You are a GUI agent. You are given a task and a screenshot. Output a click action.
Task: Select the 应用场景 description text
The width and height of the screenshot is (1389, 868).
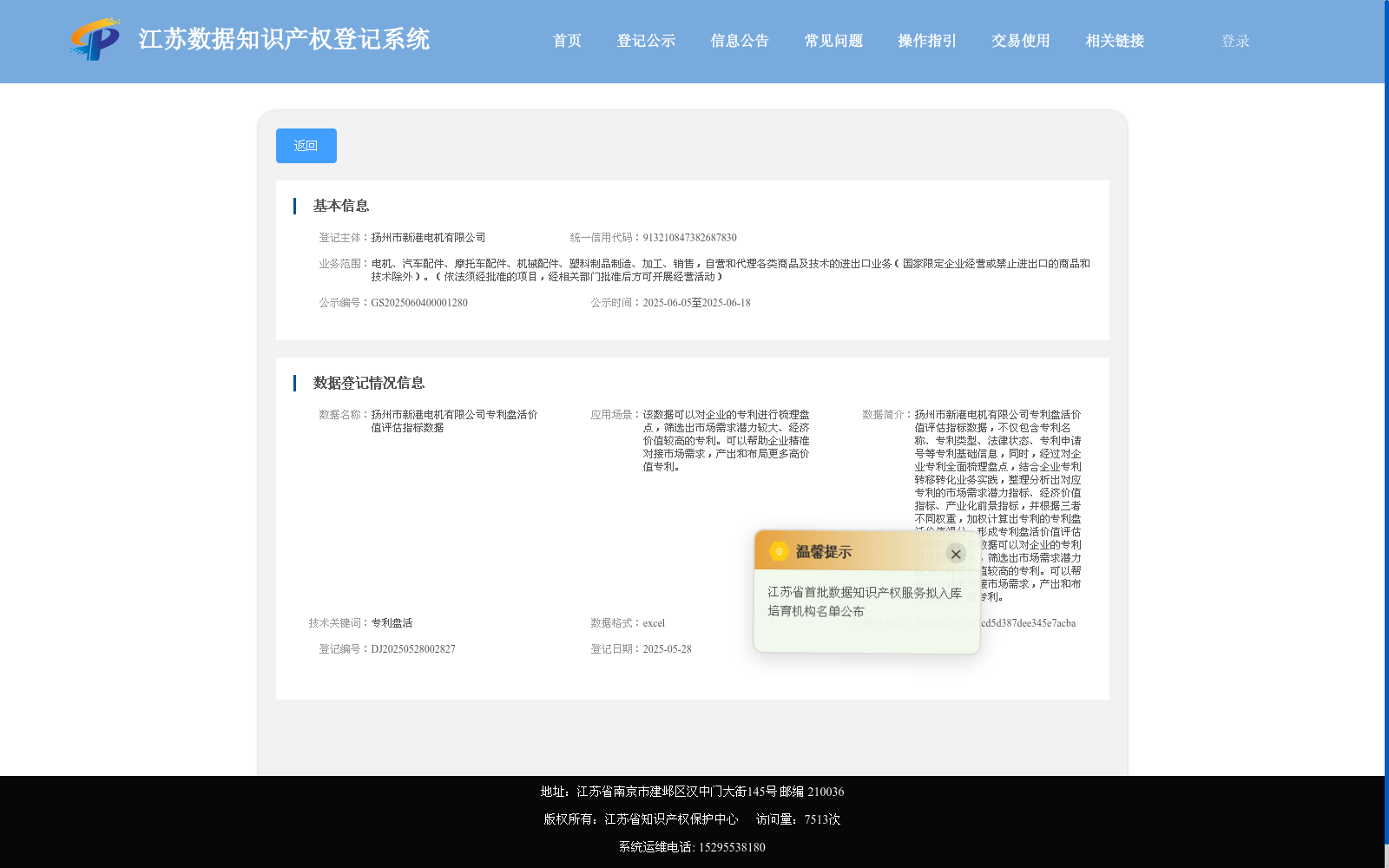click(x=726, y=441)
